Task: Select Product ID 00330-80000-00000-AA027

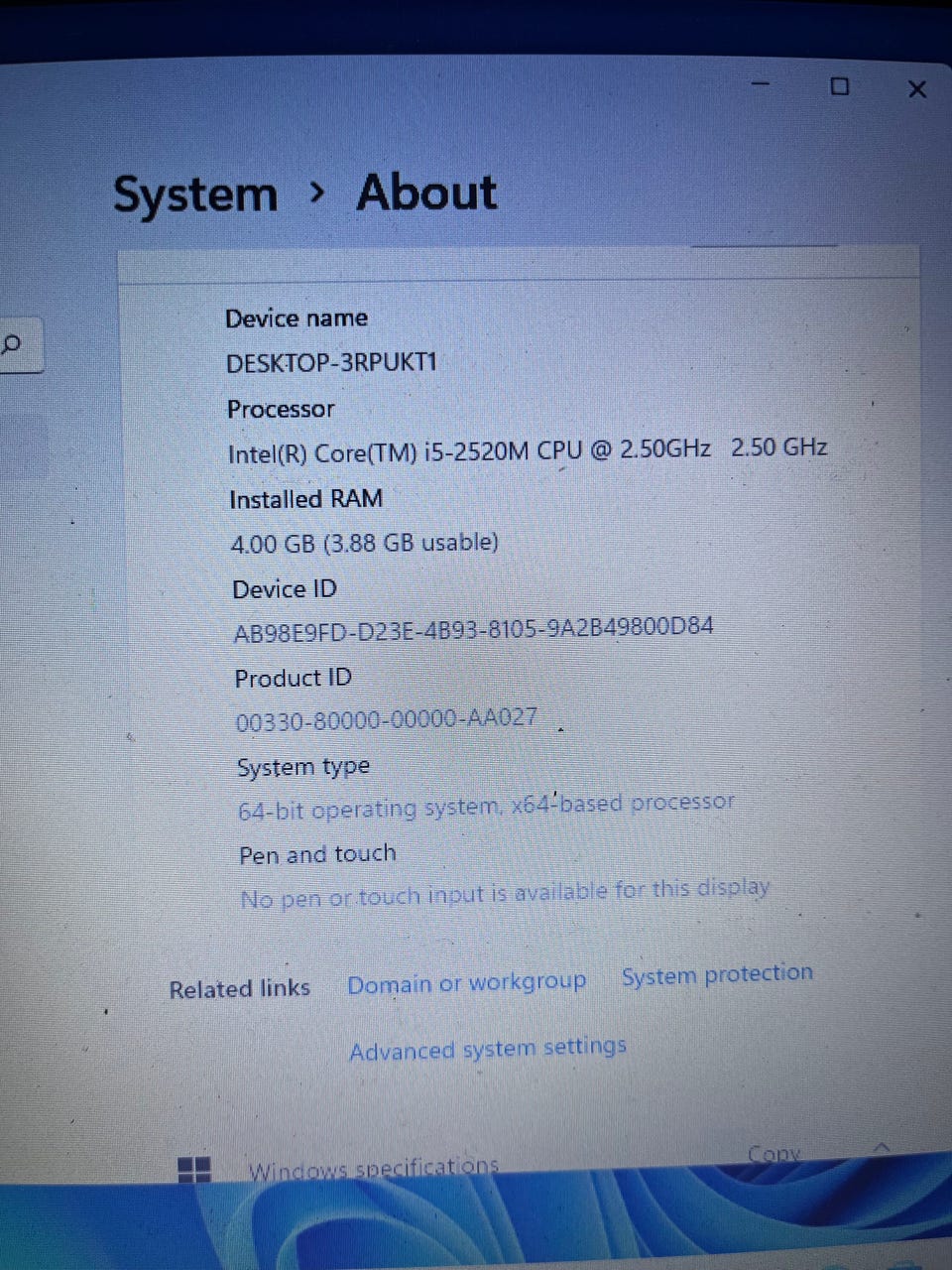Action: coord(387,718)
